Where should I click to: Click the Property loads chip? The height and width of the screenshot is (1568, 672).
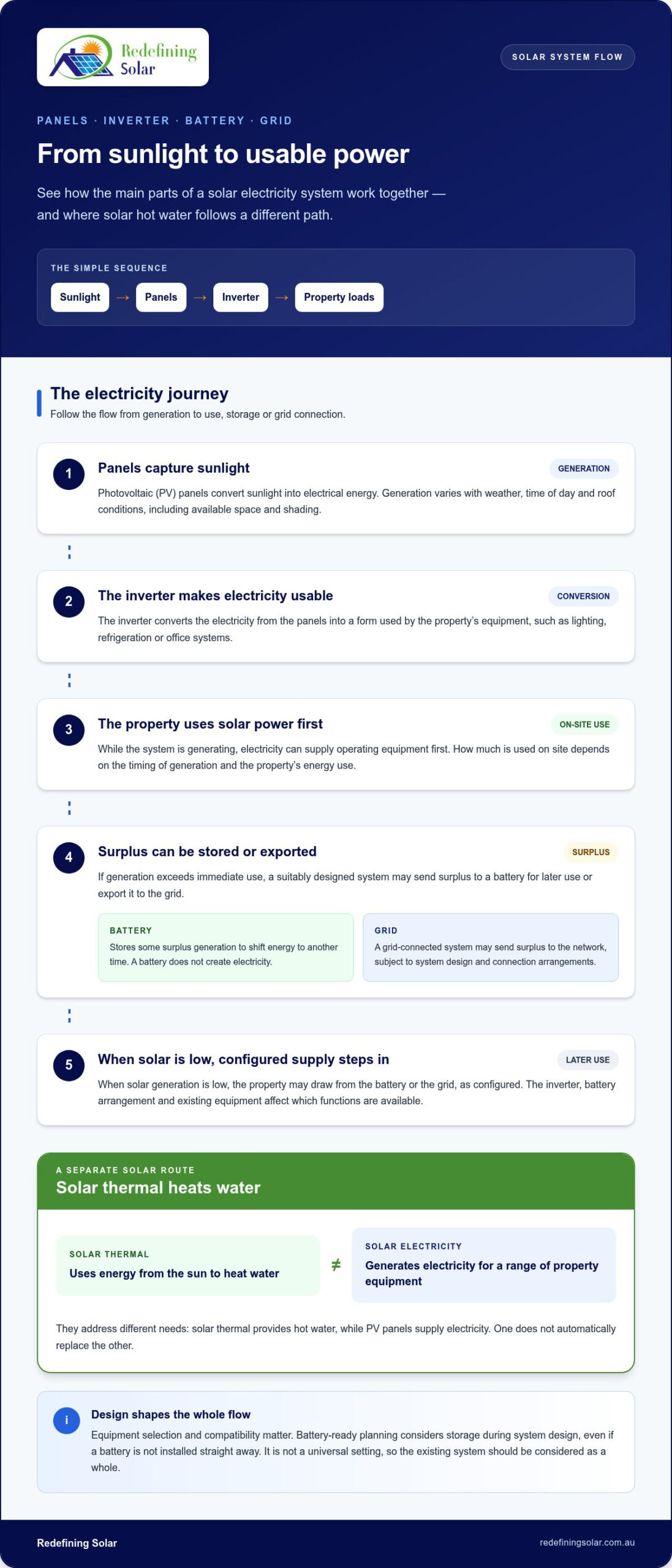pyautogui.click(x=339, y=297)
